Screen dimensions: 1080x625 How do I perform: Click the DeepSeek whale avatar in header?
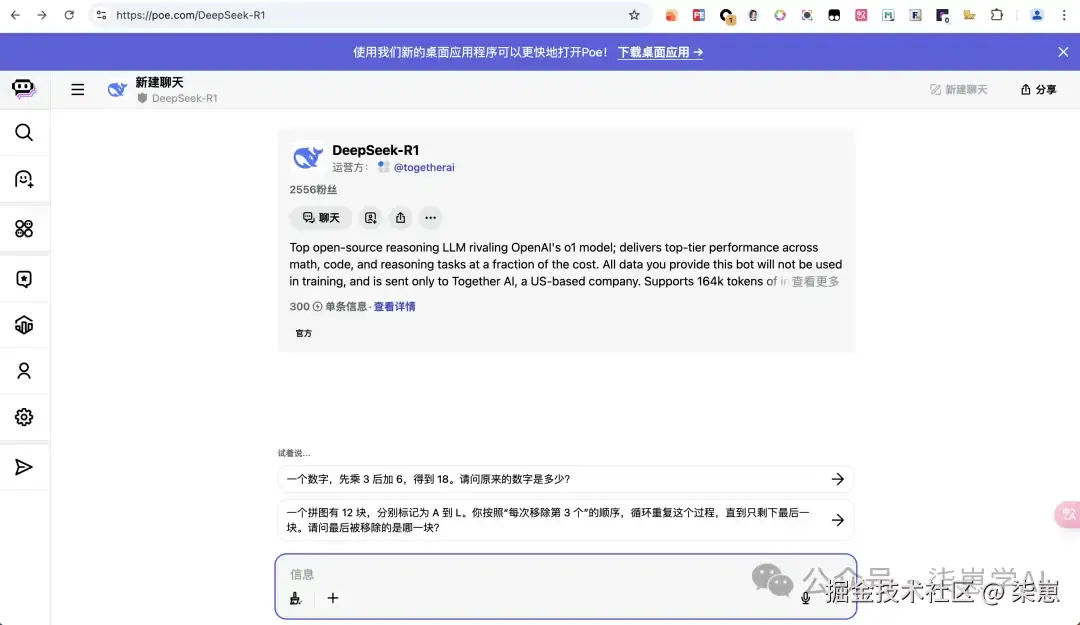(117, 90)
